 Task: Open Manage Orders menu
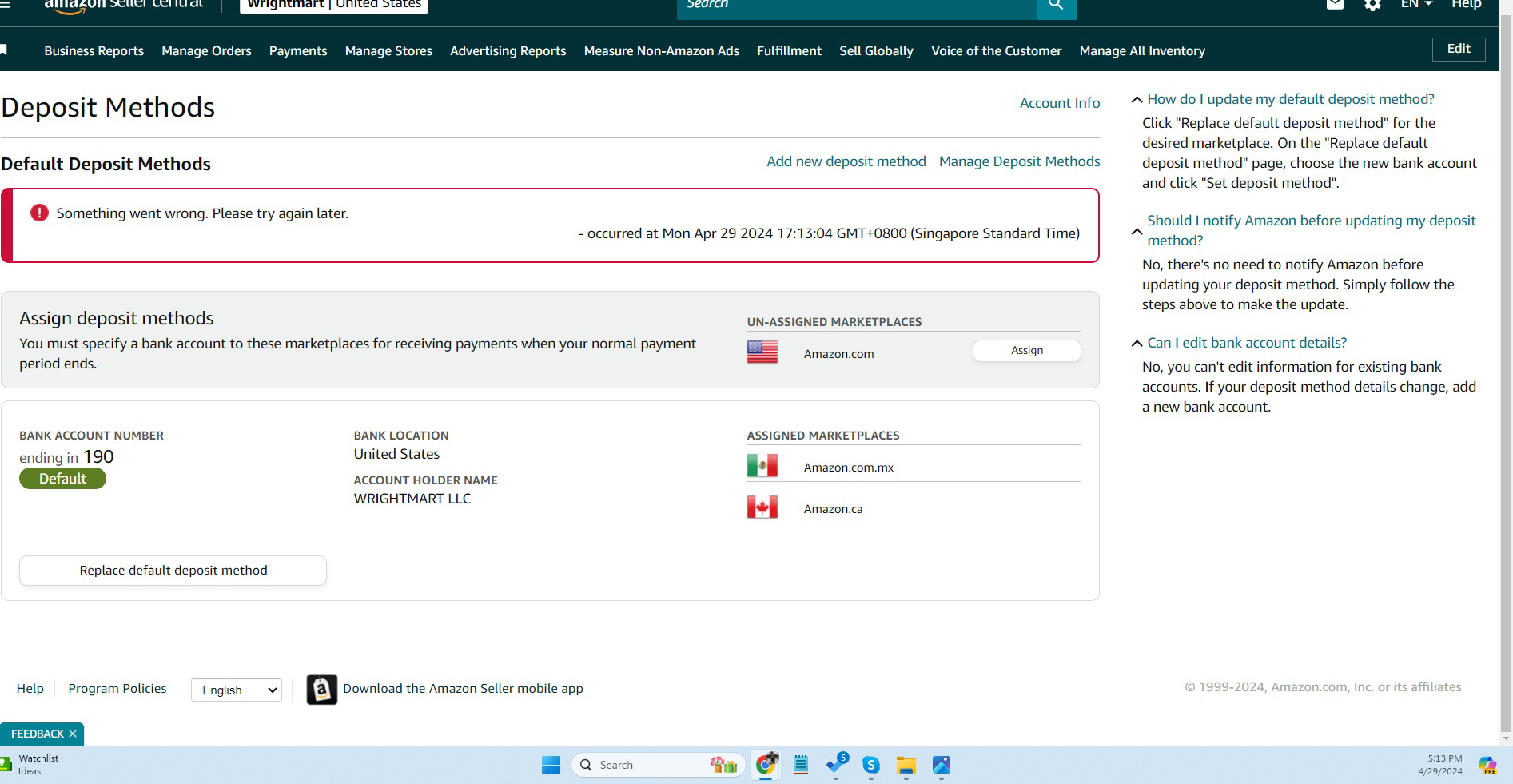206,50
